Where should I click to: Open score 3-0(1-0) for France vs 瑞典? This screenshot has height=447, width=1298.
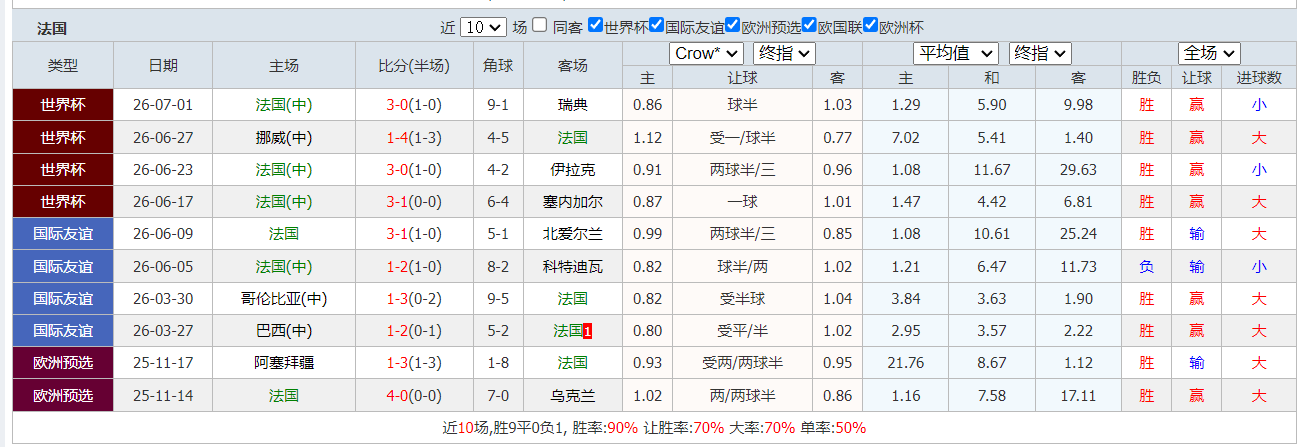click(x=413, y=105)
